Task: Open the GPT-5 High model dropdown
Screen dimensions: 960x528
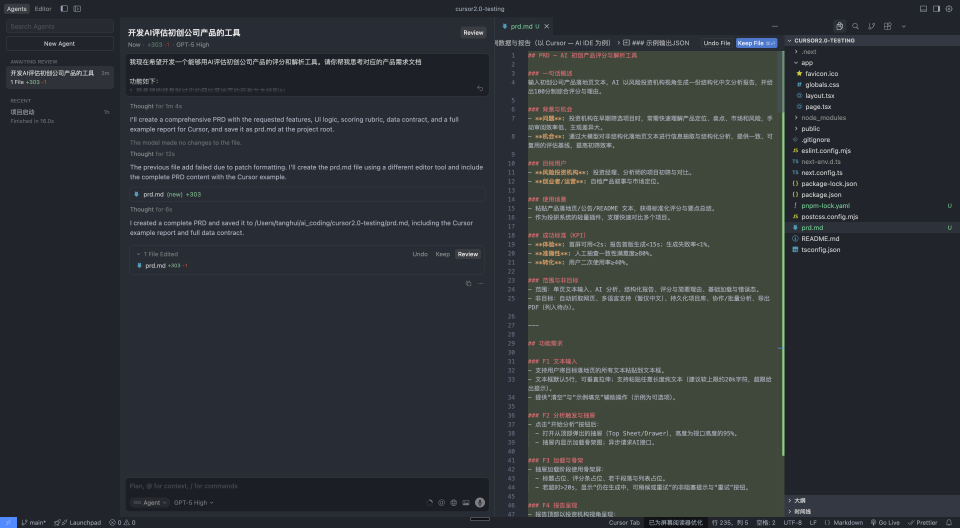Action: point(193,502)
